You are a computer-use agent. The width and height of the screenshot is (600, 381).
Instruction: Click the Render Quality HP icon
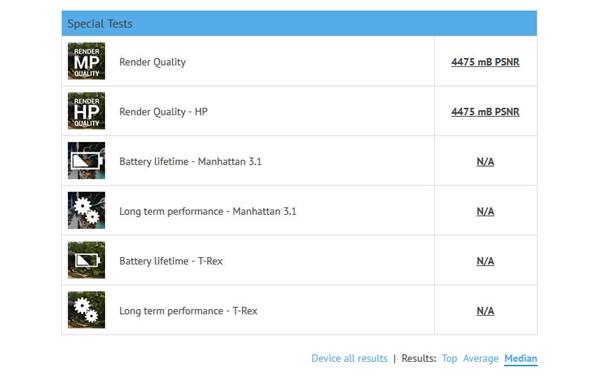tap(86, 111)
